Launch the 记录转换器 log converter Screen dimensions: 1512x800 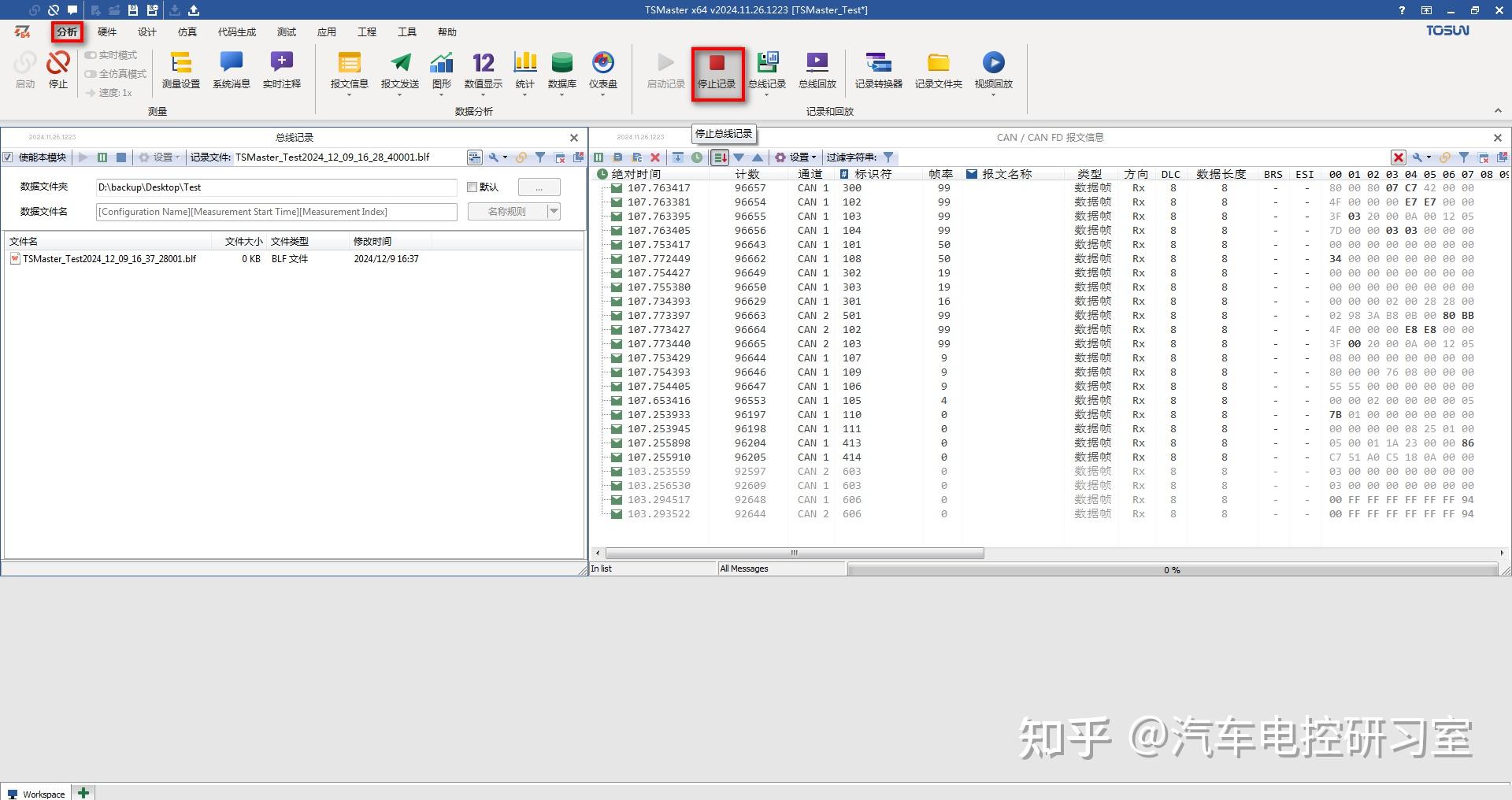pos(877,71)
